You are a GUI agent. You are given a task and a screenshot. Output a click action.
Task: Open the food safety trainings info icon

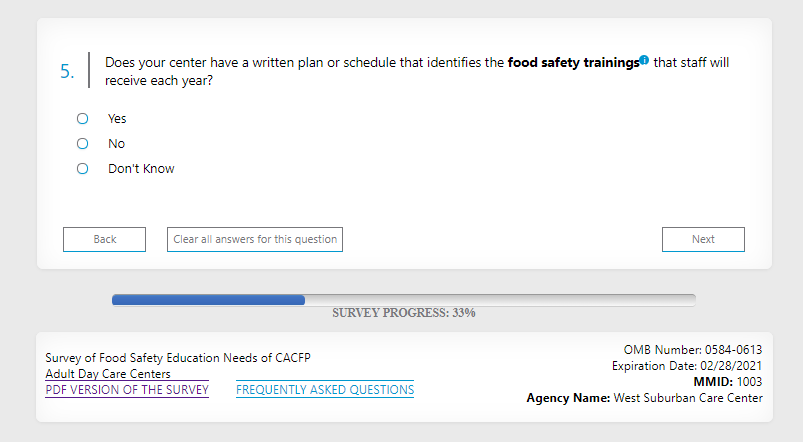point(644,61)
